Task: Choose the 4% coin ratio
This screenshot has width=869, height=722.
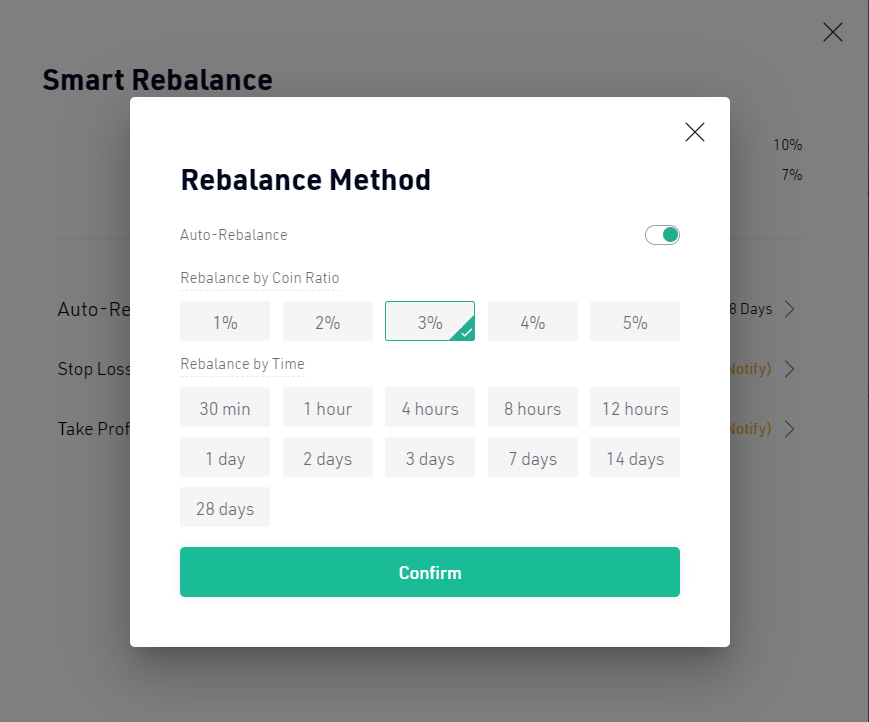Action: click(x=533, y=321)
